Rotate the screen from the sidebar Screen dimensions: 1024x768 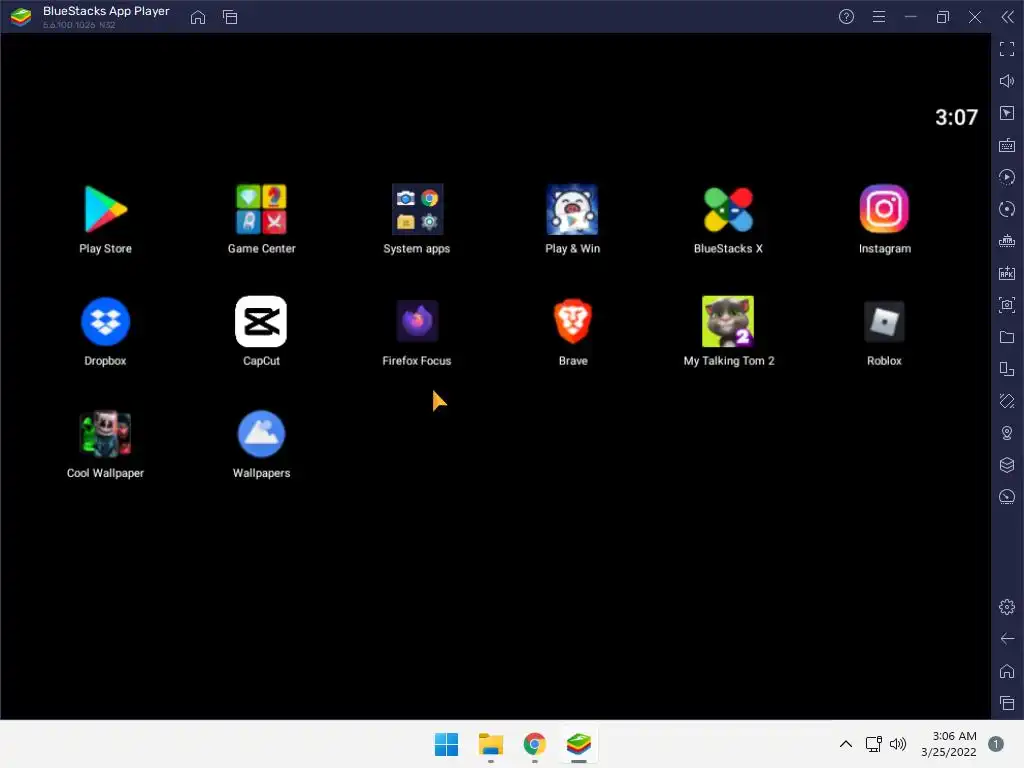[1007, 401]
